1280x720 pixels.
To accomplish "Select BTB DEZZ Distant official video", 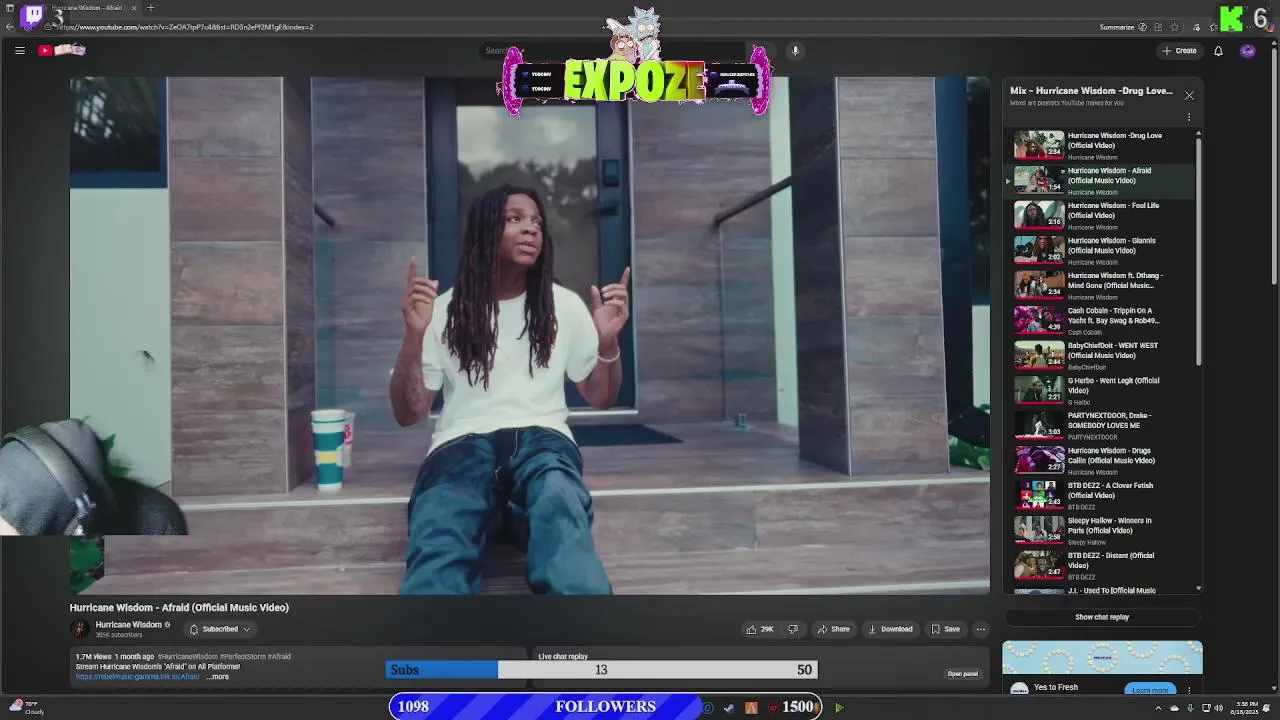I will [x=1100, y=566].
